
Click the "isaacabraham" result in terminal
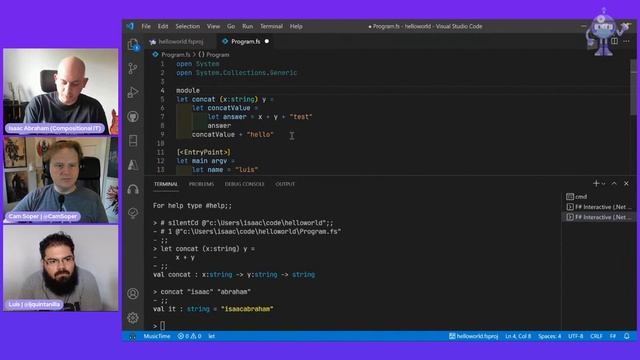point(247,309)
